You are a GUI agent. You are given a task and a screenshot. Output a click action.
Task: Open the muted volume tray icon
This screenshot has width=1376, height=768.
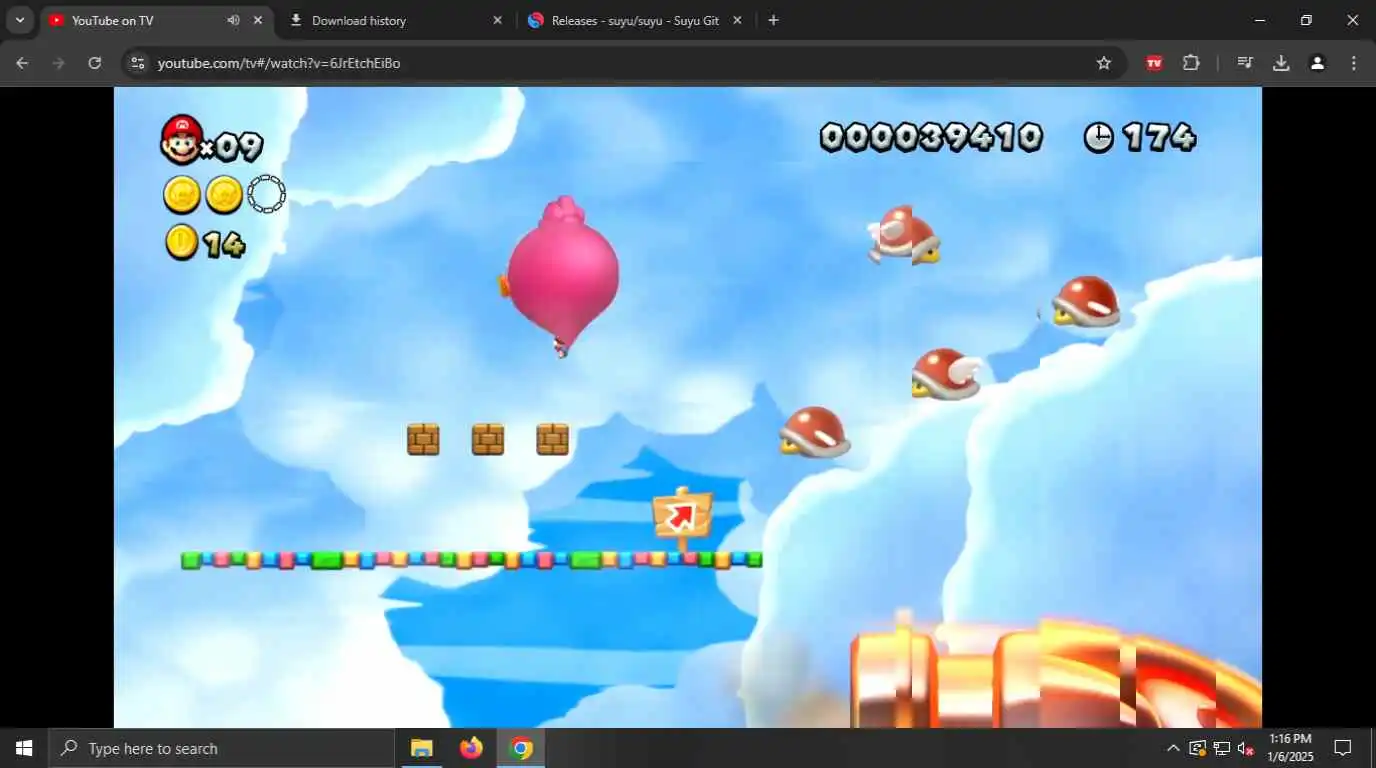[x=1246, y=748]
